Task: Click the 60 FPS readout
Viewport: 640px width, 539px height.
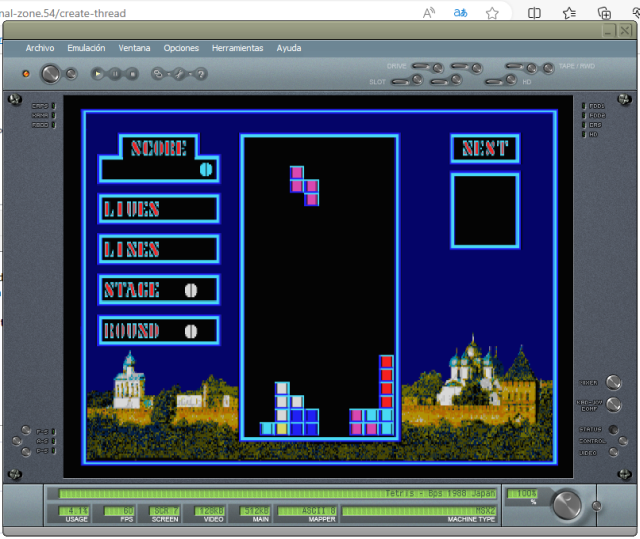Action: tap(119, 511)
